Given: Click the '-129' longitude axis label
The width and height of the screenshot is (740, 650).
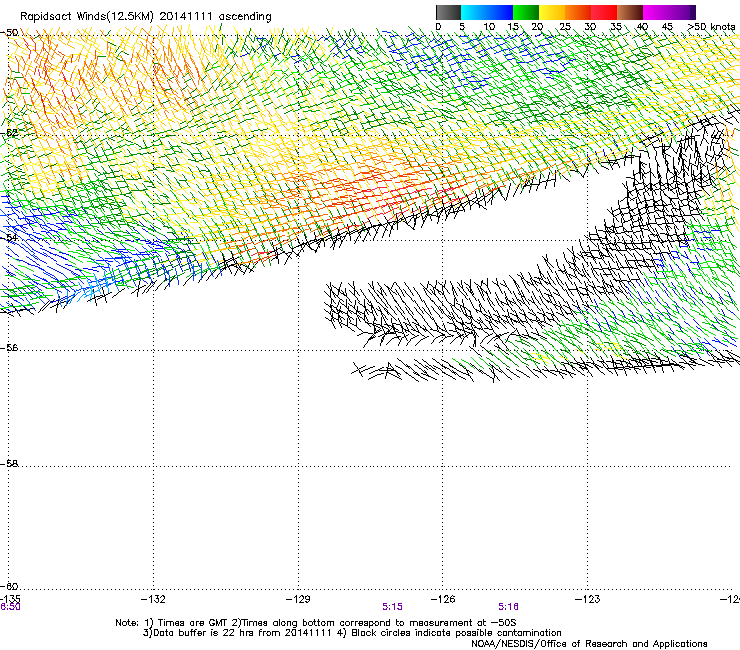Looking at the screenshot, I should tap(298, 599).
